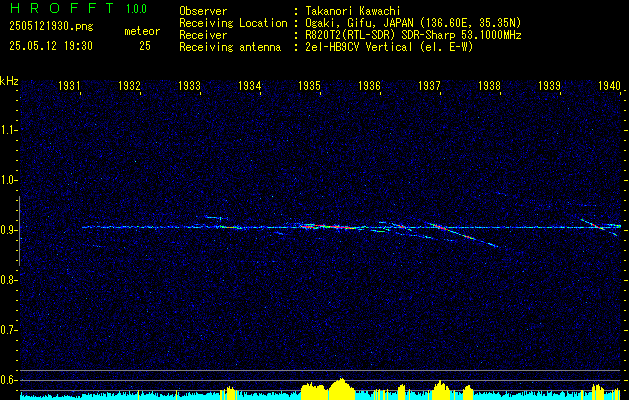Click the 1931 time marker
The image size is (629, 400).
[70, 85]
